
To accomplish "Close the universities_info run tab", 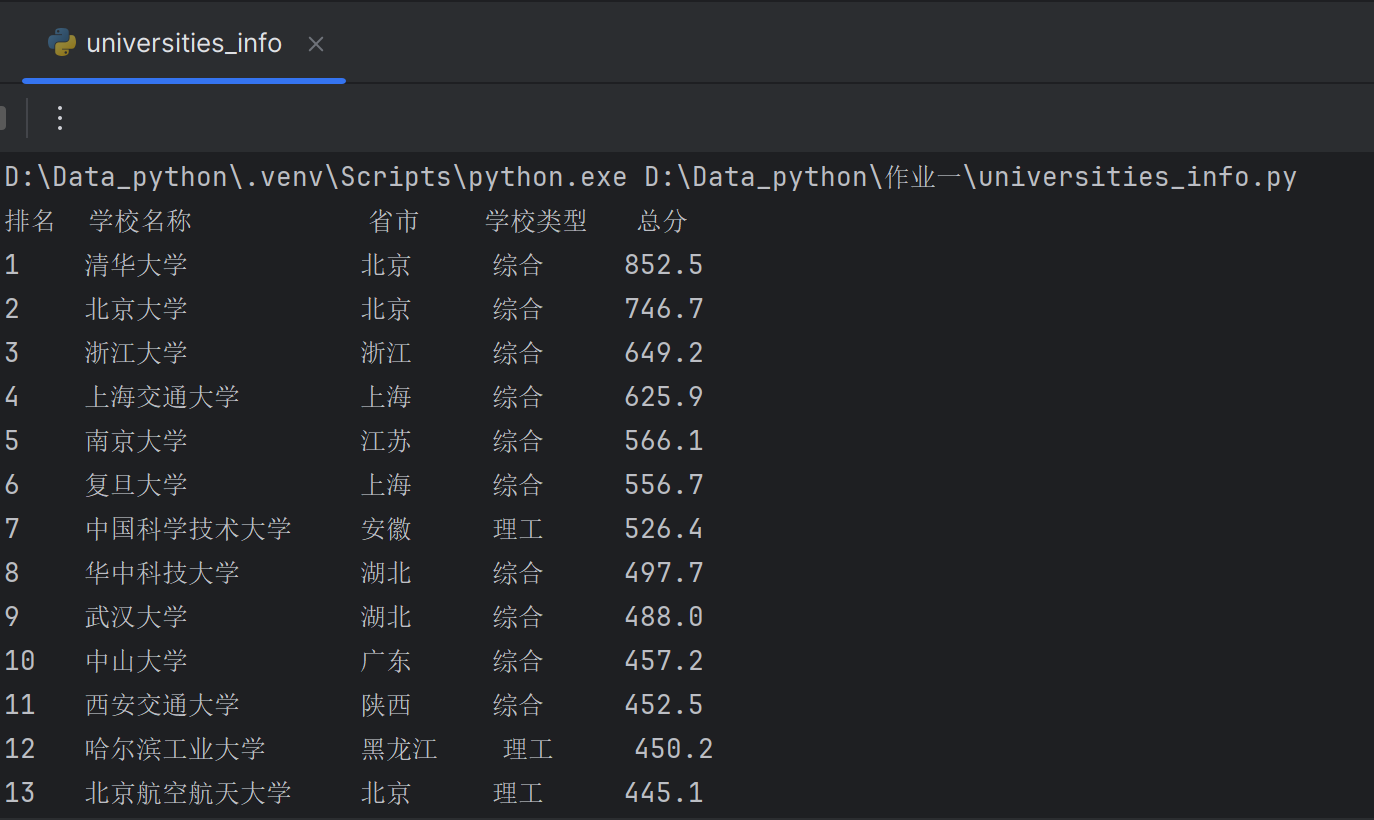I will tap(316, 44).
